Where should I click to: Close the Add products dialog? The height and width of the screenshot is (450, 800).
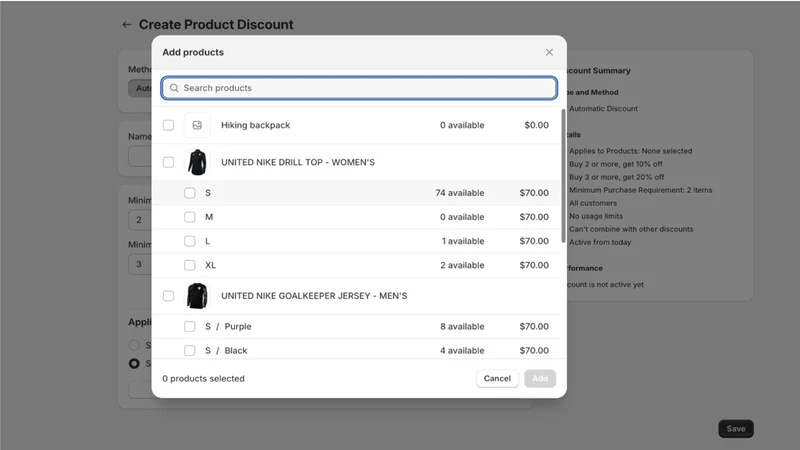tap(549, 52)
